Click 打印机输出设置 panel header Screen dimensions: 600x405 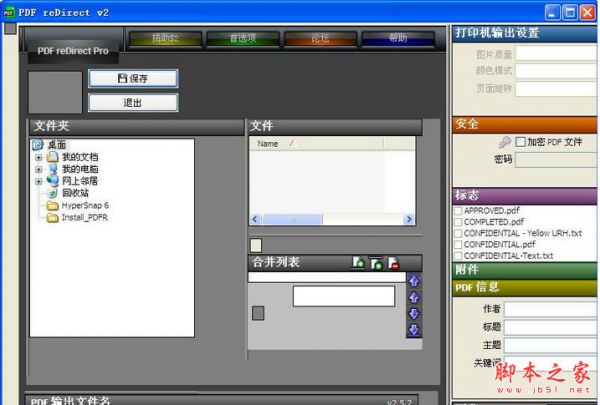[524, 33]
